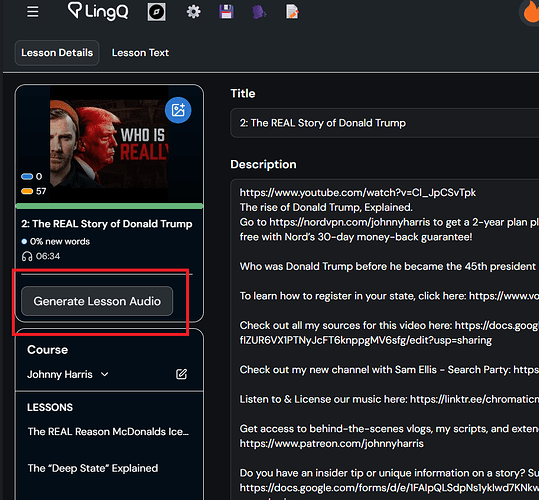The image size is (539, 500).
Task: Click the LingQ logo
Action: tap(98, 11)
